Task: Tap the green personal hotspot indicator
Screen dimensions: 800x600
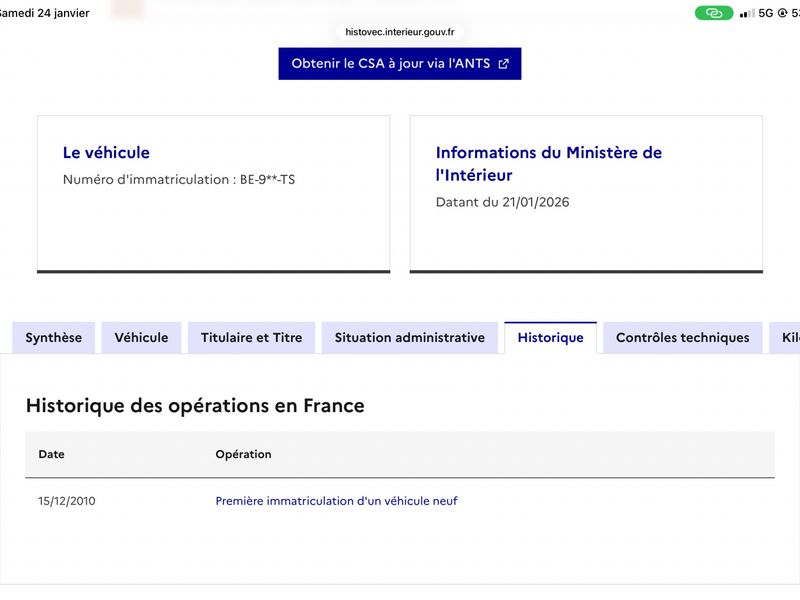Action: (x=714, y=13)
